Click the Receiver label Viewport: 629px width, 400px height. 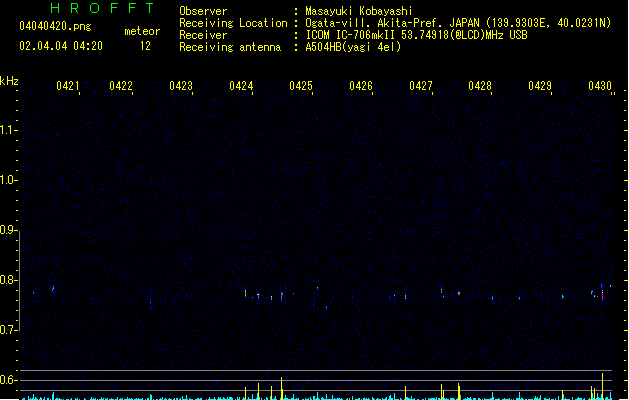(x=203, y=35)
